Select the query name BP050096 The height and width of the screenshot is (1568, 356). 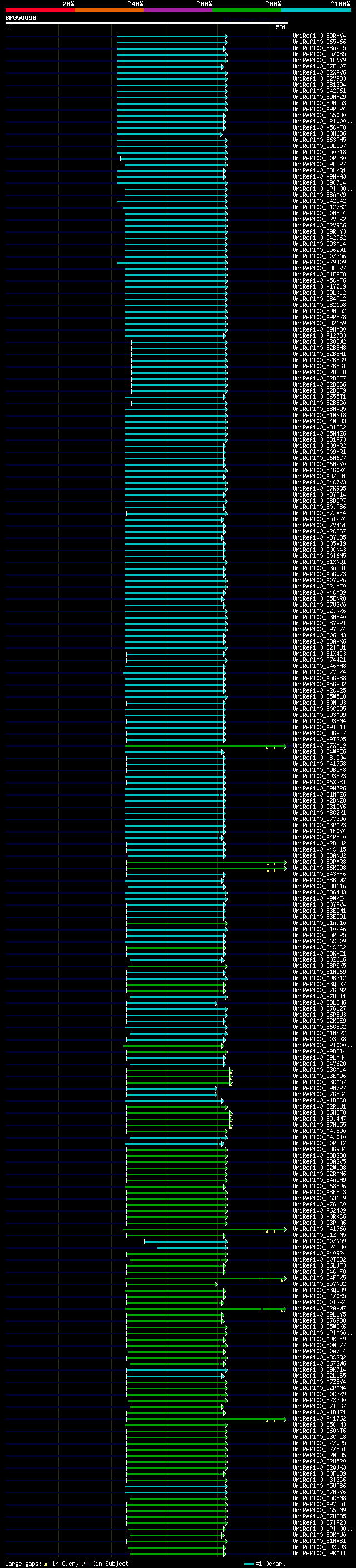coord(21,18)
